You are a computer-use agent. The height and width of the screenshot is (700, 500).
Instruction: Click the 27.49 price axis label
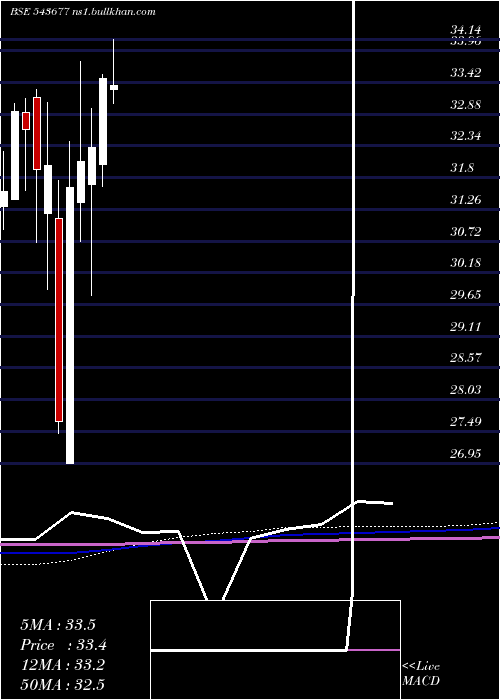coord(466,421)
